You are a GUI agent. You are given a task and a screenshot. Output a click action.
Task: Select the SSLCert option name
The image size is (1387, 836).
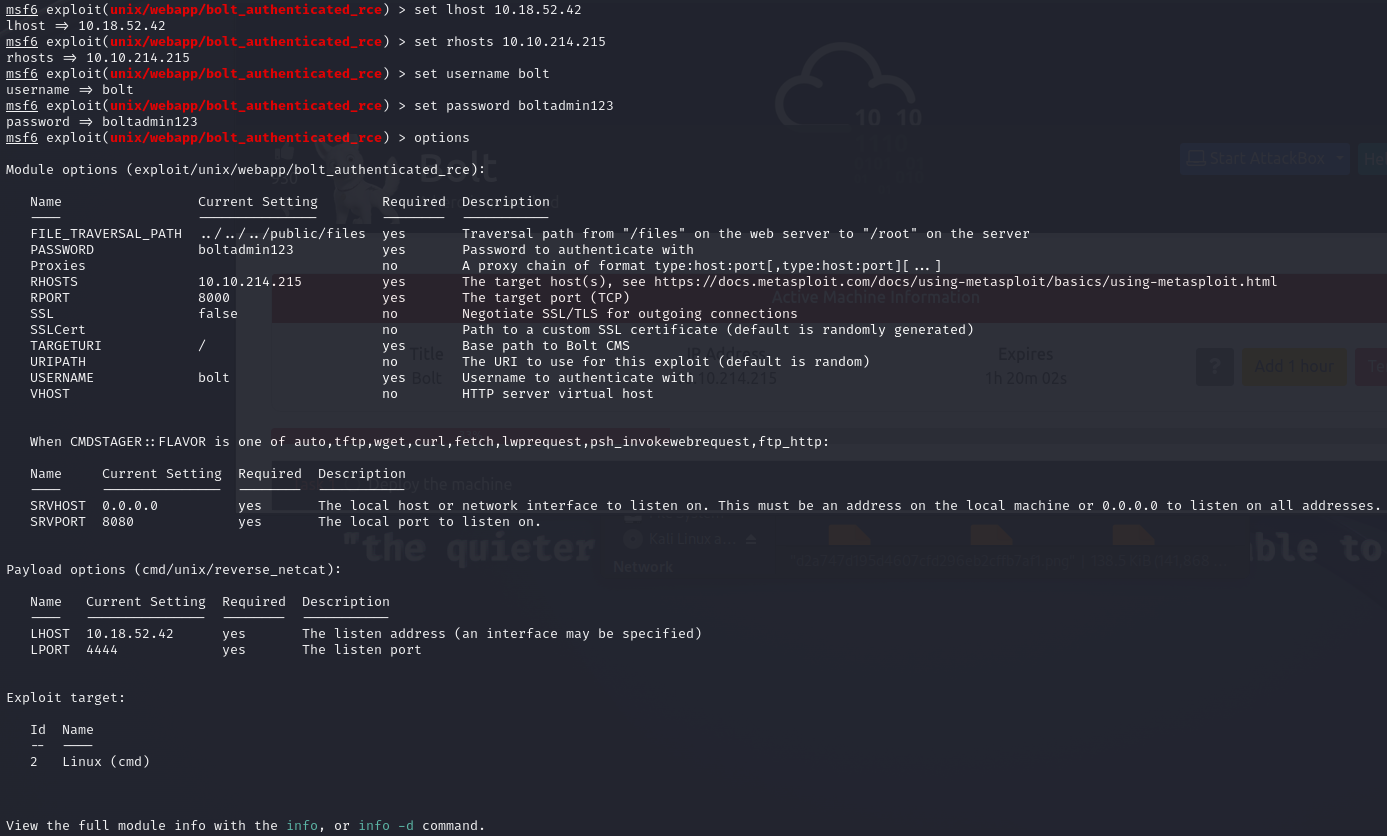(x=58, y=330)
